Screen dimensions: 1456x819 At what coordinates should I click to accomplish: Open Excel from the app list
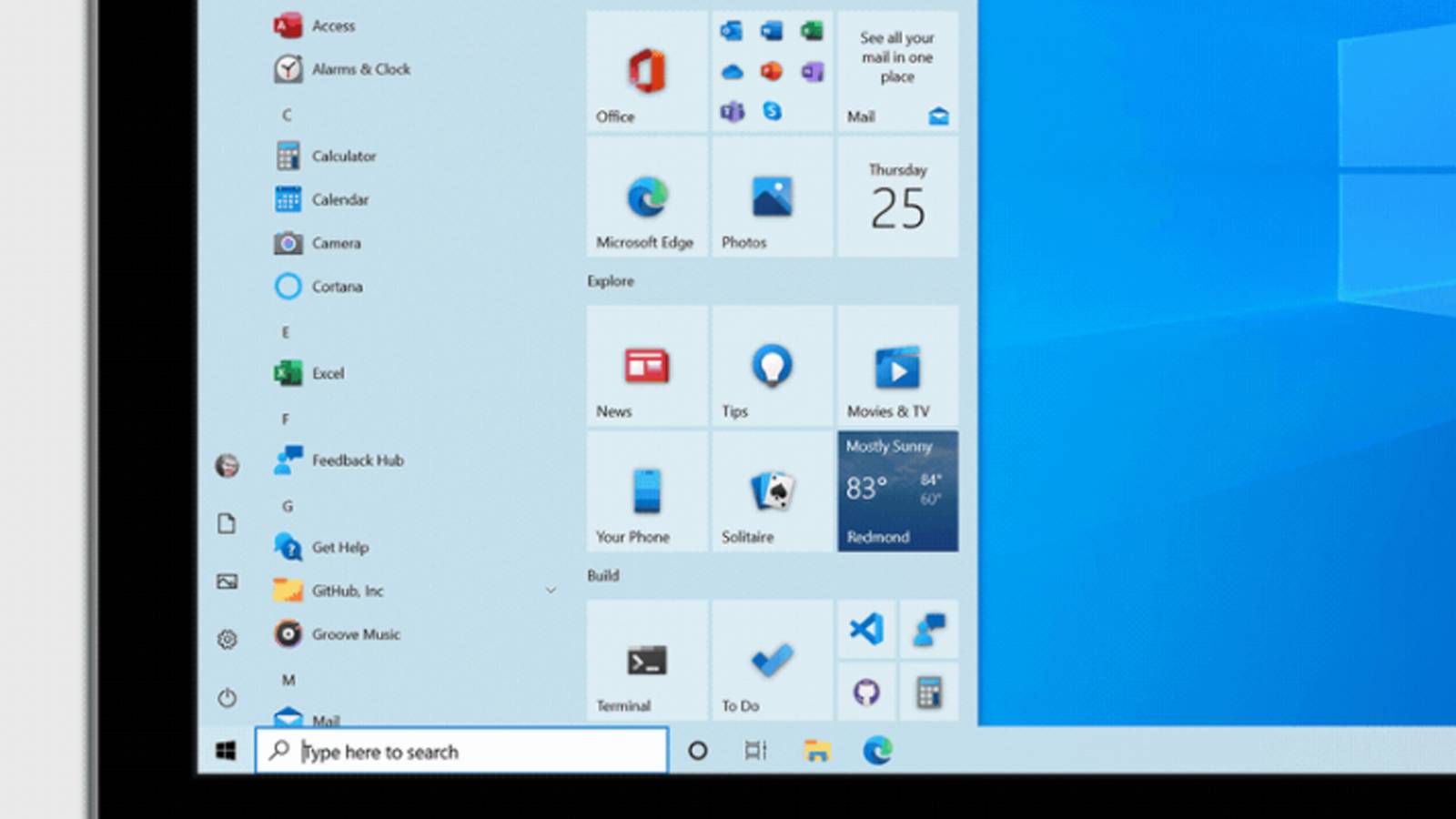click(309, 373)
